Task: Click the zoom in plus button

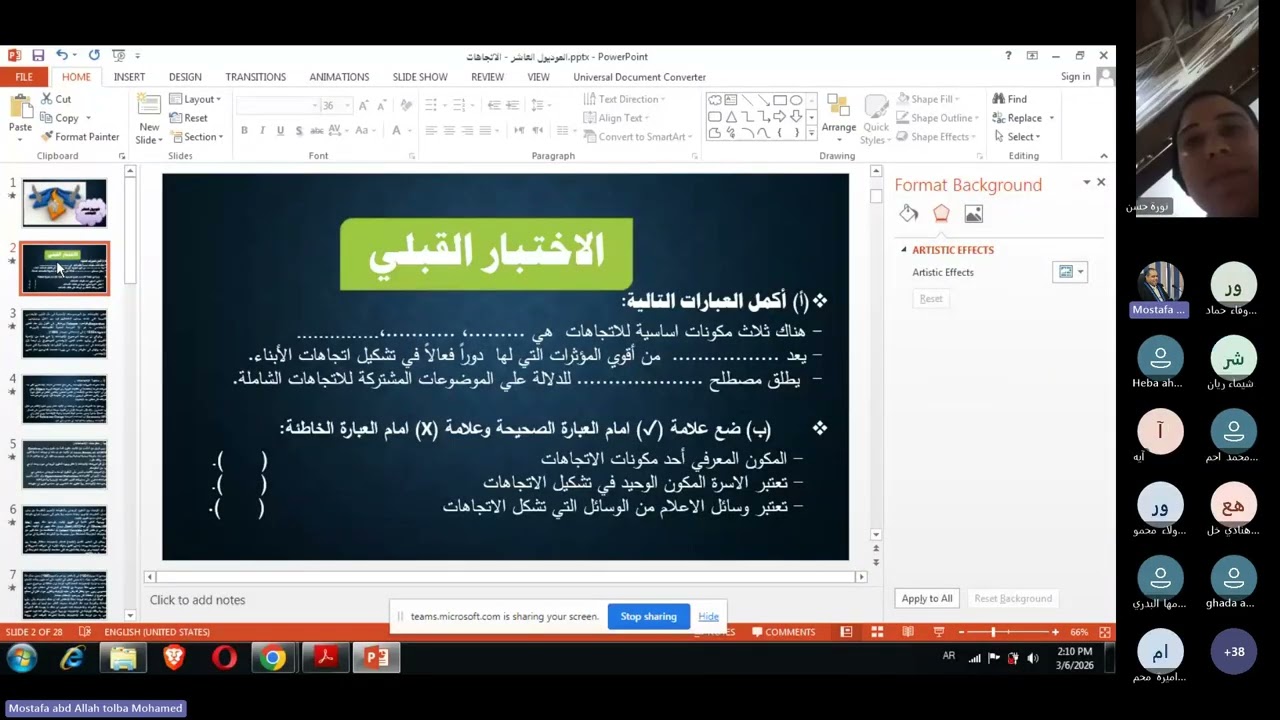Action: pos(1055,632)
